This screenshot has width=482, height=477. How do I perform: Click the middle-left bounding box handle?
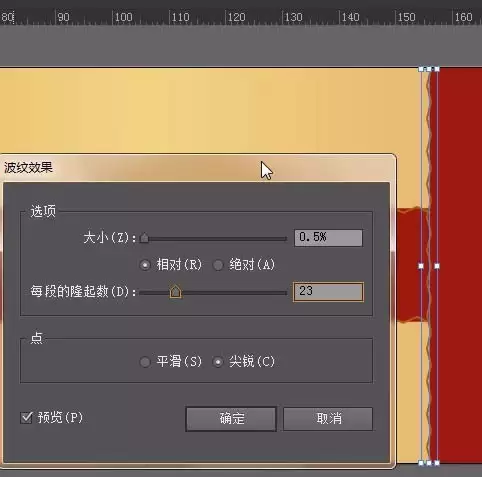tap(421, 266)
